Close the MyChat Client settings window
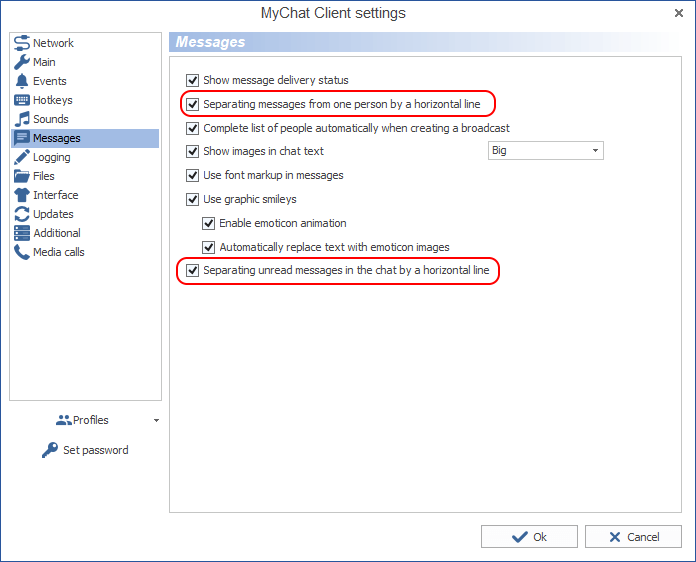 coord(679,13)
